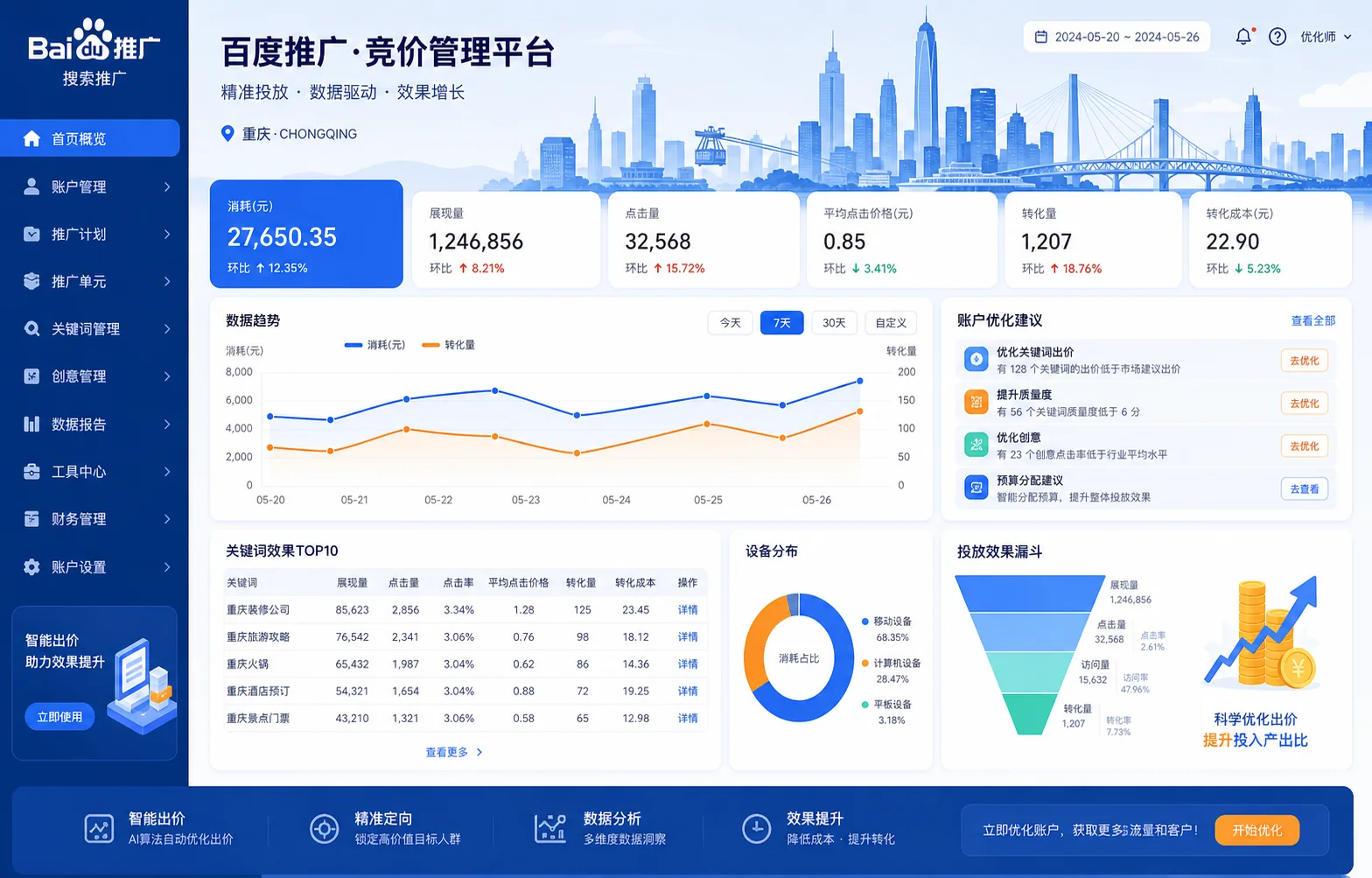Open the 优化师 account dropdown
The height and width of the screenshot is (878, 1372).
(x=1326, y=37)
